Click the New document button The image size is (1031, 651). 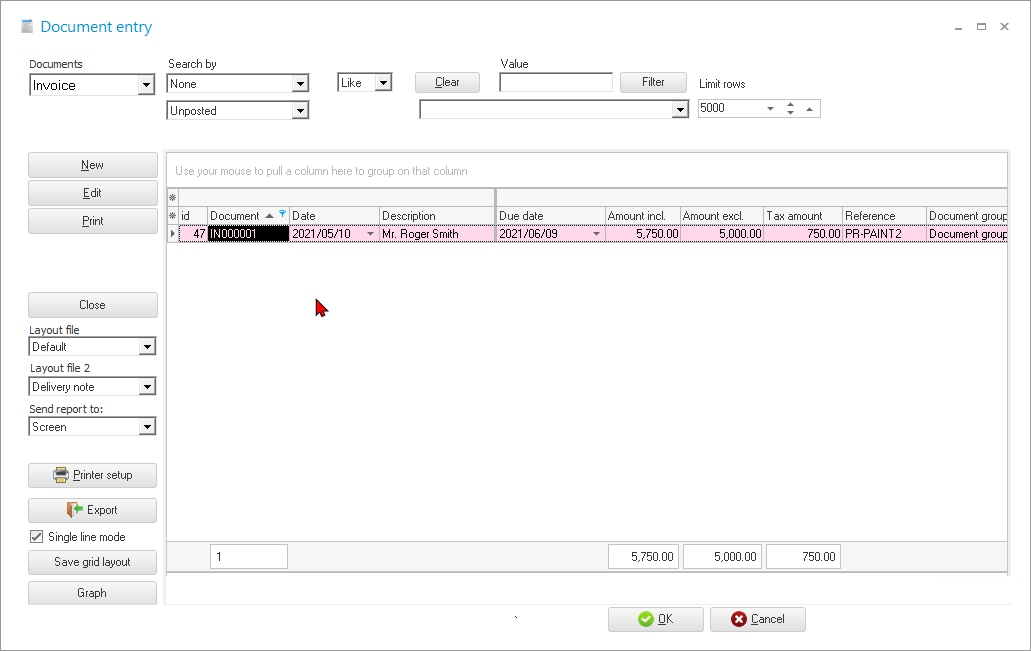pyautogui.click(x=92, y=165)
